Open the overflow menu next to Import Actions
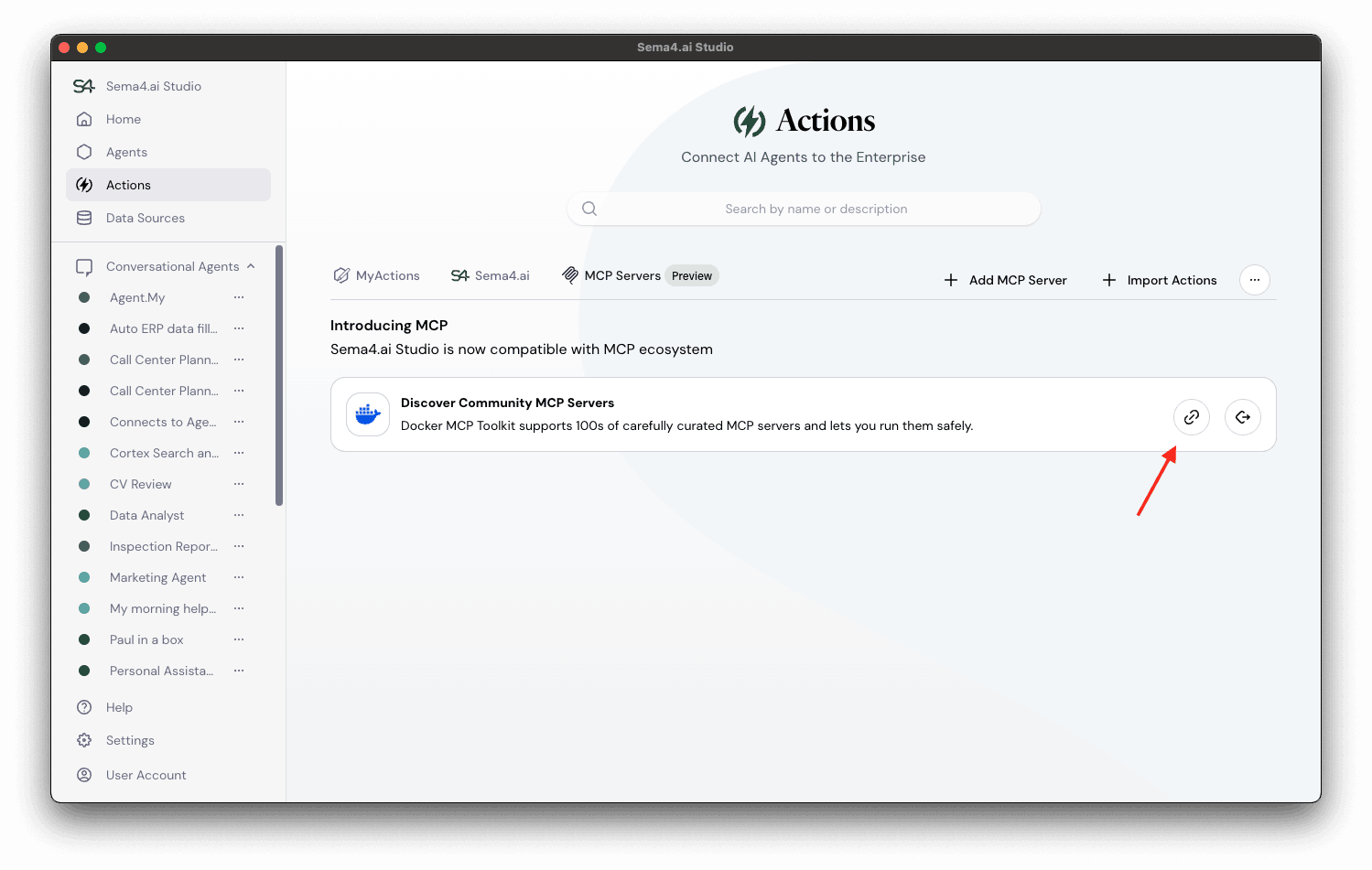This screenshot has width=1372, height=870. tap(1254, 280)
